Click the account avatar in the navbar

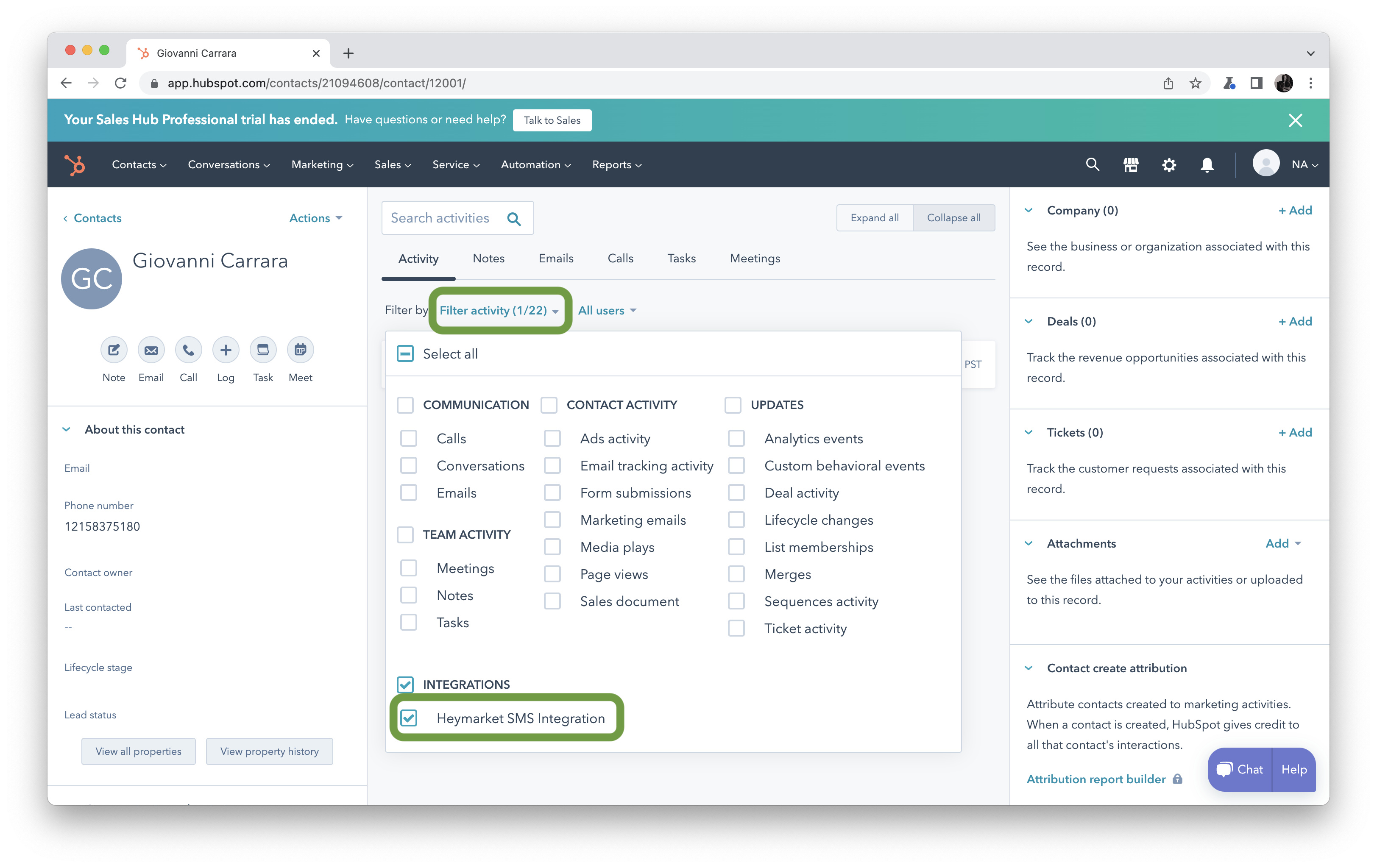[x=1266, y=164]
